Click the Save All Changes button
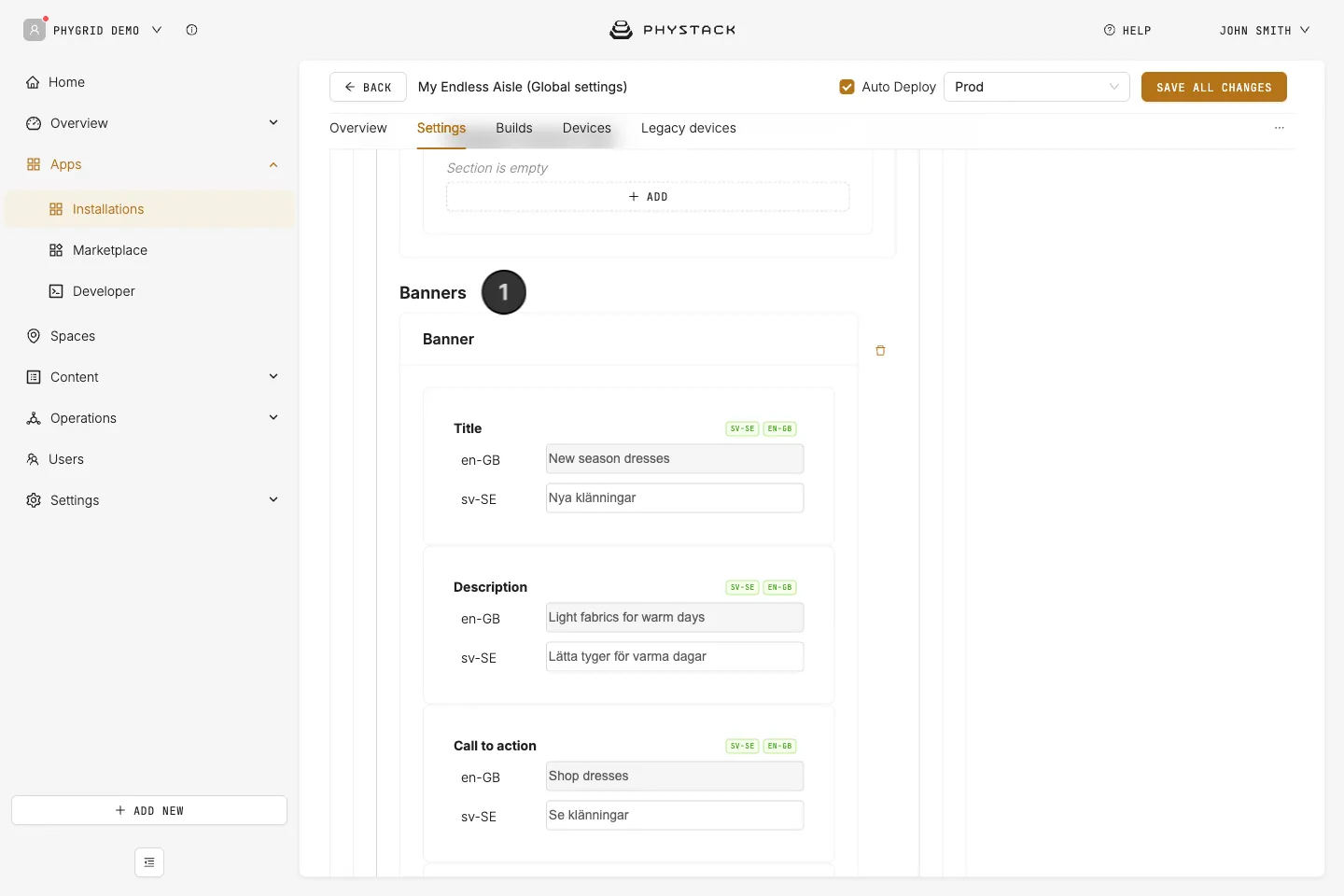The height and width of the screenshot is (896, 1344). pos(1214,87)
